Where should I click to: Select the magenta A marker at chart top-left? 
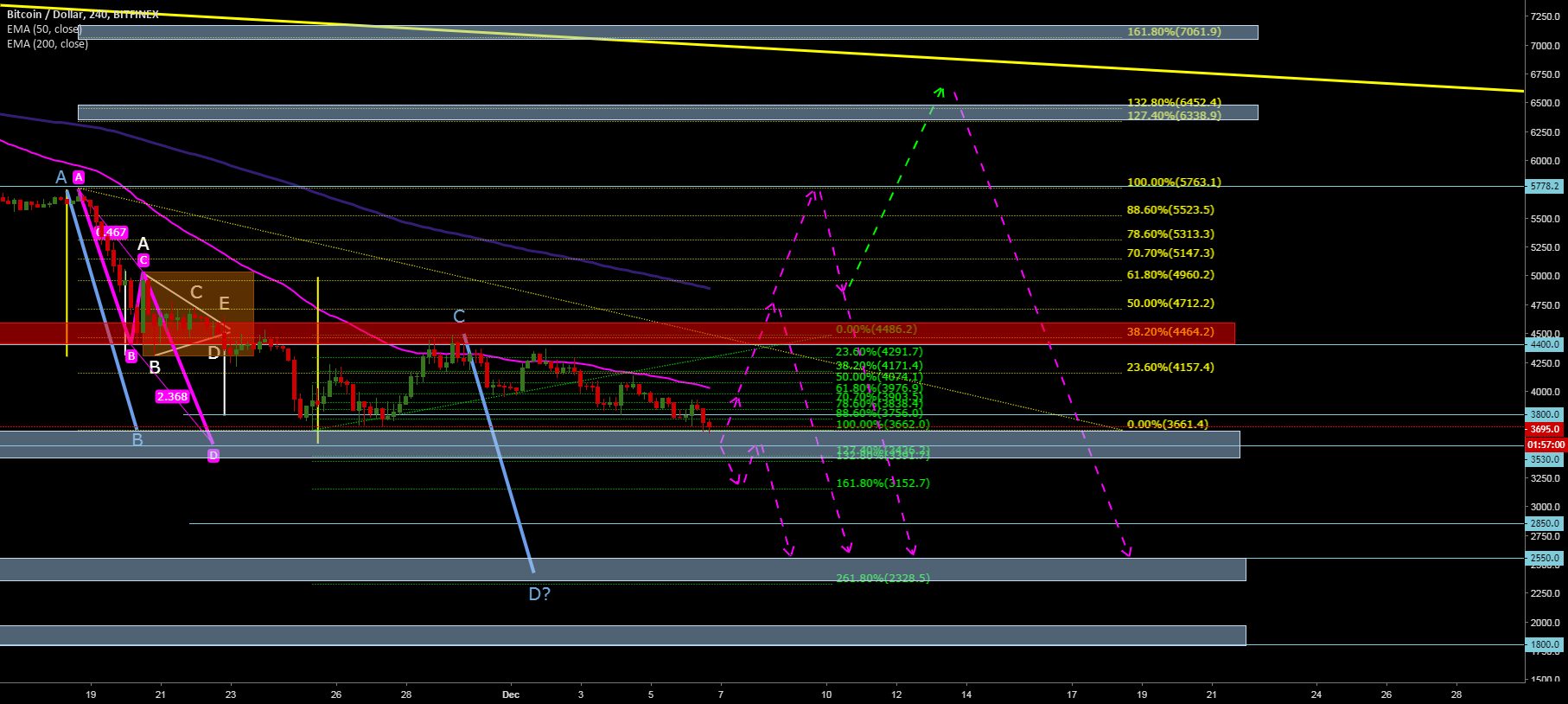(x=79, y=177)
